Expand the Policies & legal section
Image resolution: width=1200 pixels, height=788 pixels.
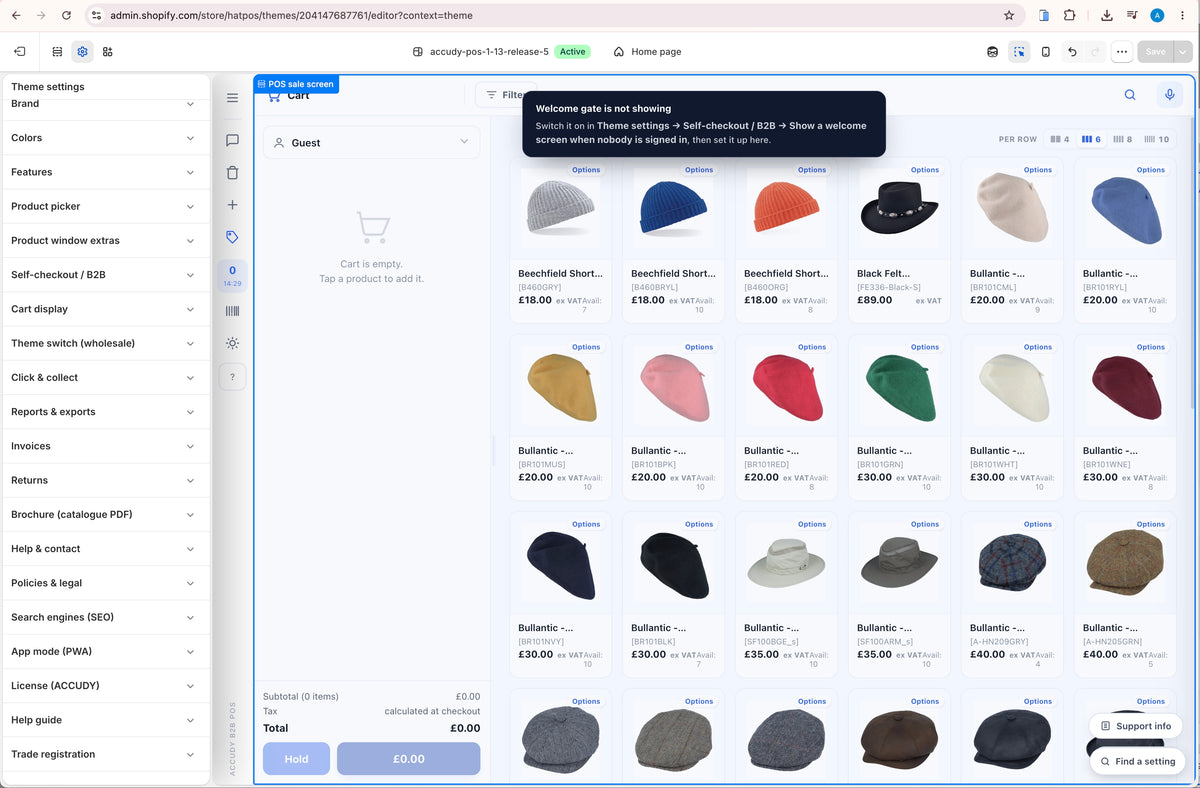(x=105, y=583)
